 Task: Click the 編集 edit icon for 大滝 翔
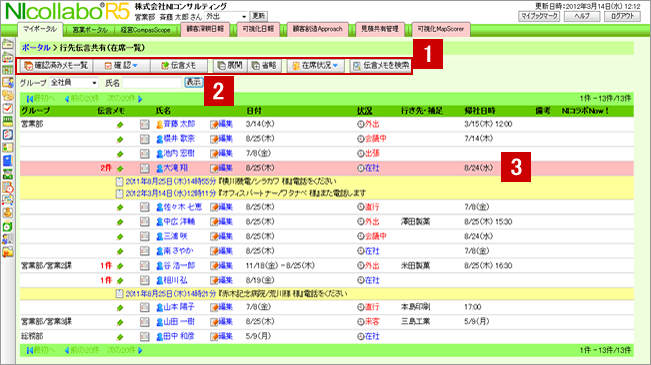[x=221, y=168]
